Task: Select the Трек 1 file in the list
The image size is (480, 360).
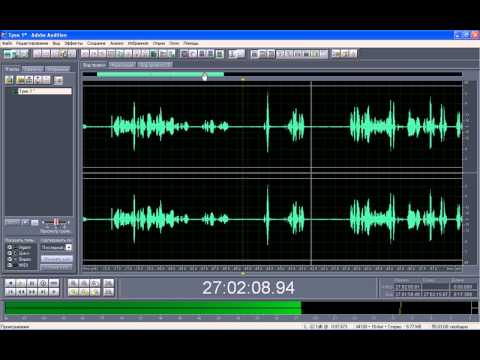Action: (45, 91)
